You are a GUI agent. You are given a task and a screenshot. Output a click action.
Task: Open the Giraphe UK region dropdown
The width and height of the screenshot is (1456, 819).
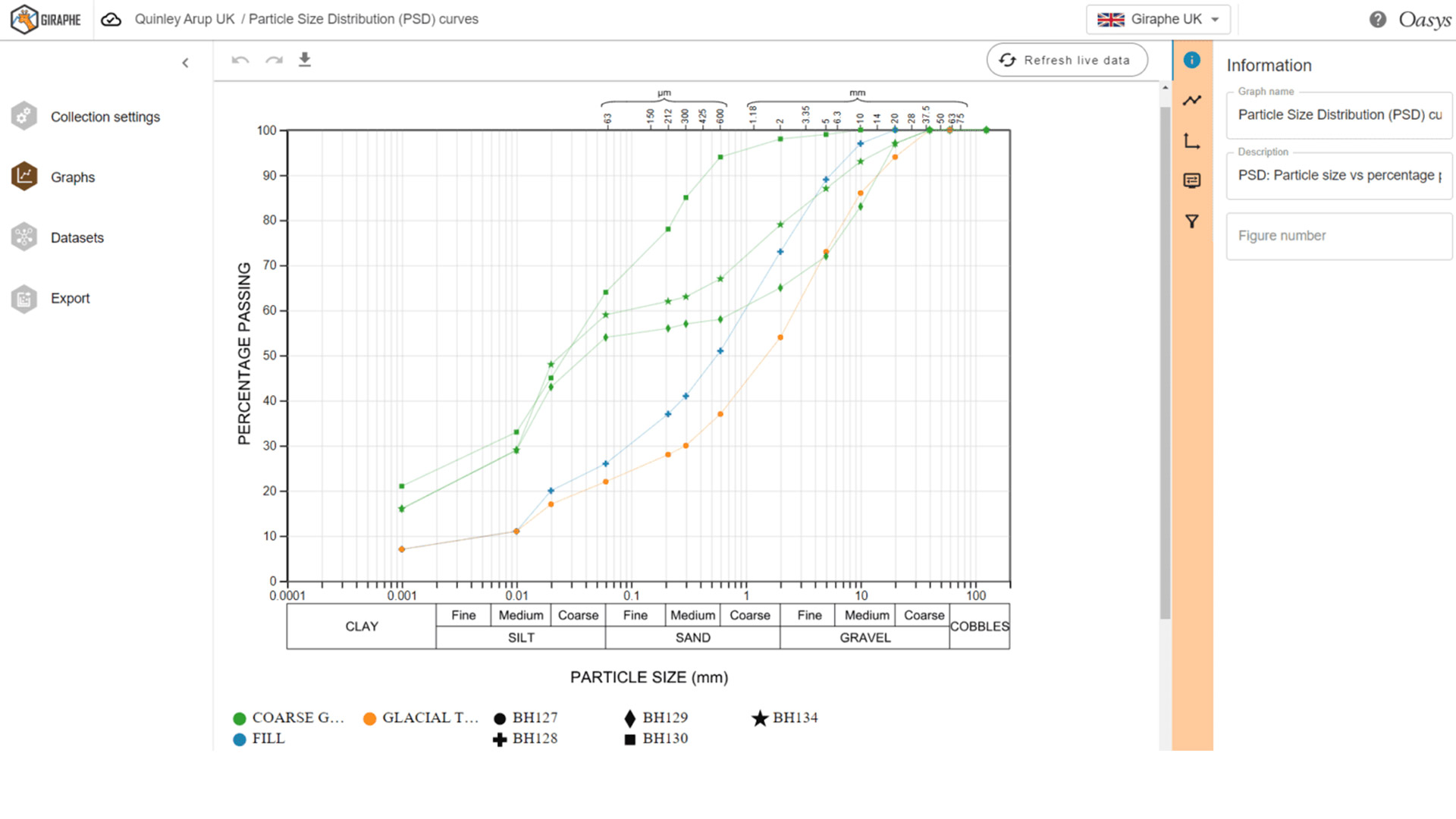pyautogui.click(x=1157, y=20)
